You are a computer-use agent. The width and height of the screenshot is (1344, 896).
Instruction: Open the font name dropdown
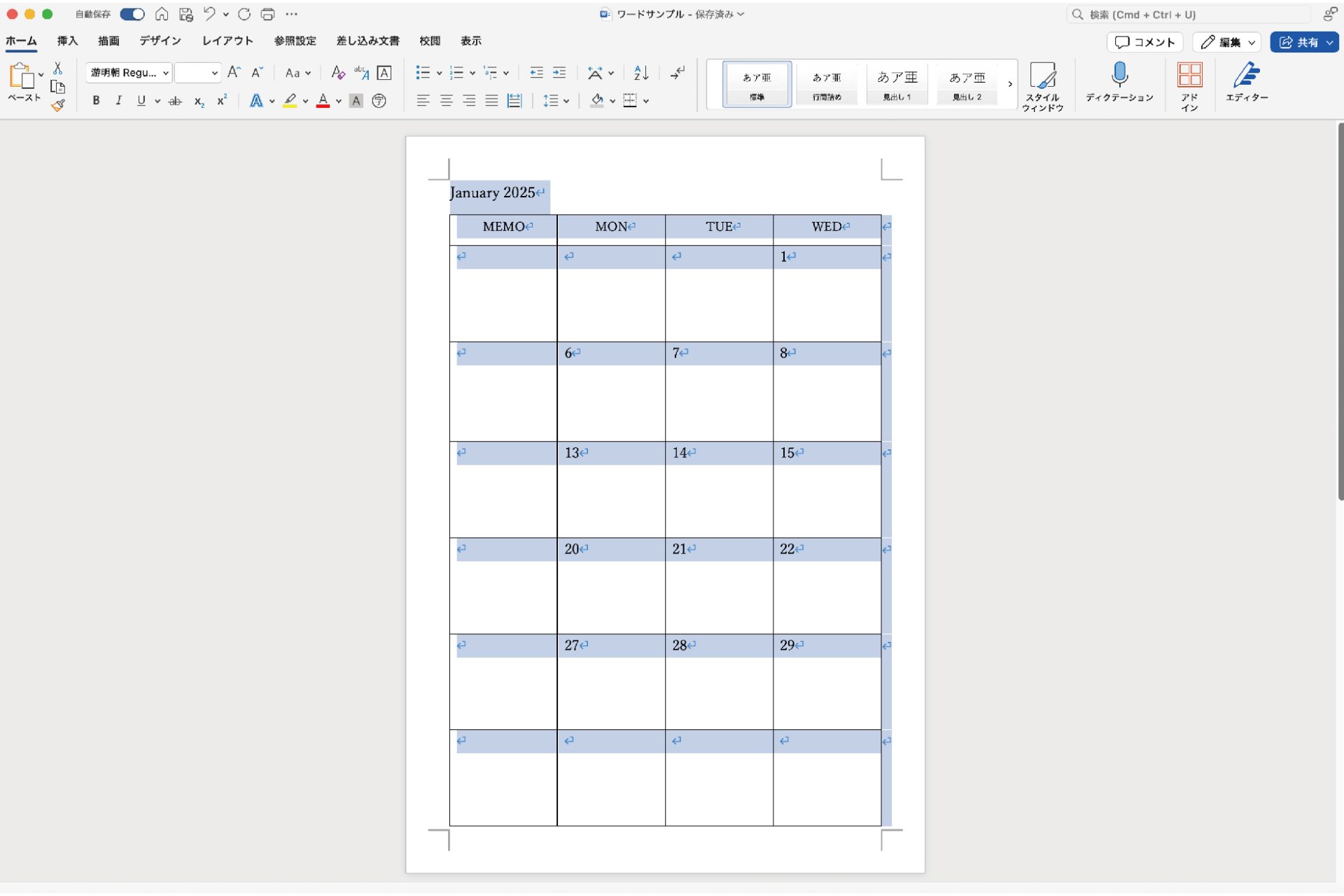[165, 73]
